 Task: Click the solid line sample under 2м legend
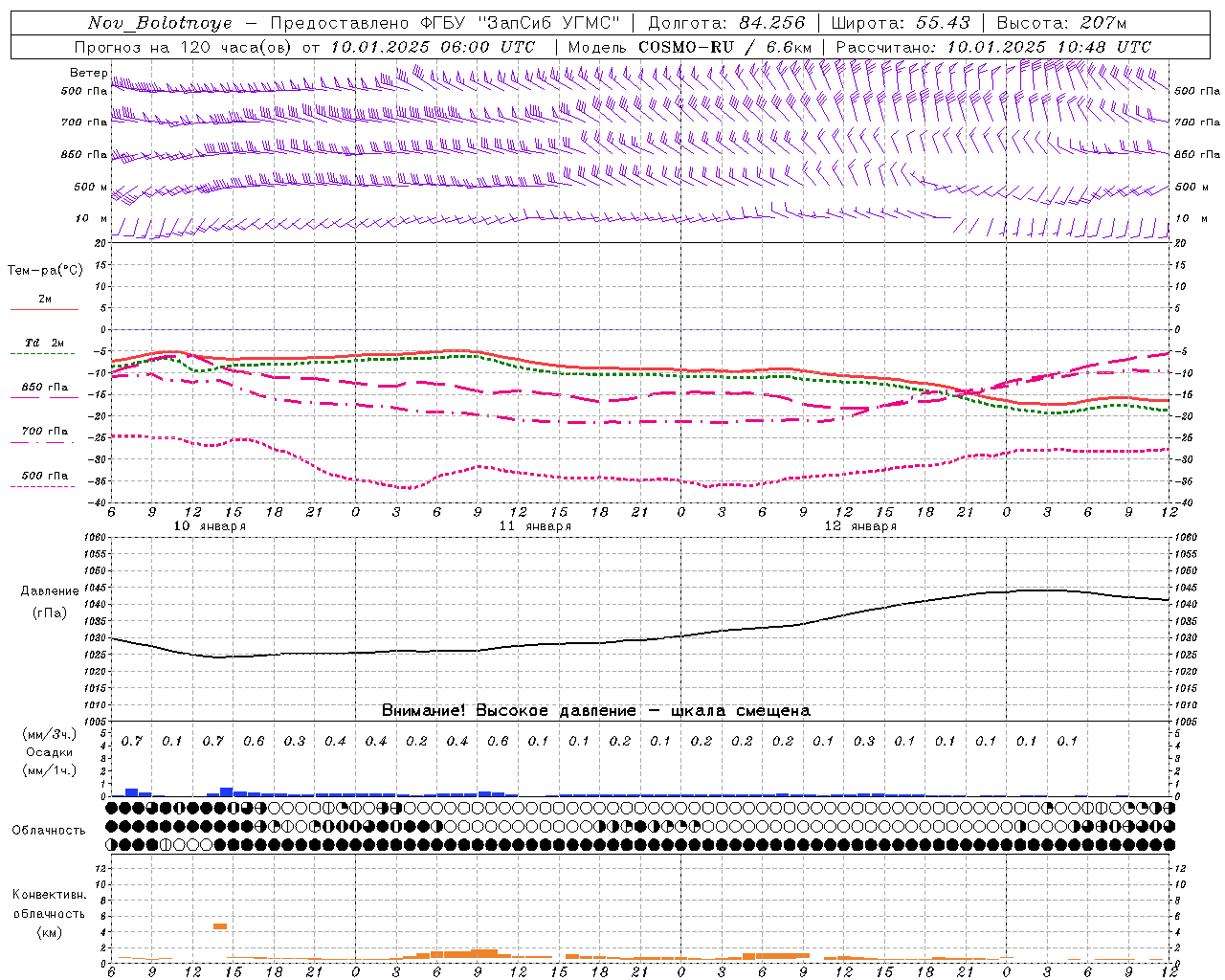[x=44, y=309]
